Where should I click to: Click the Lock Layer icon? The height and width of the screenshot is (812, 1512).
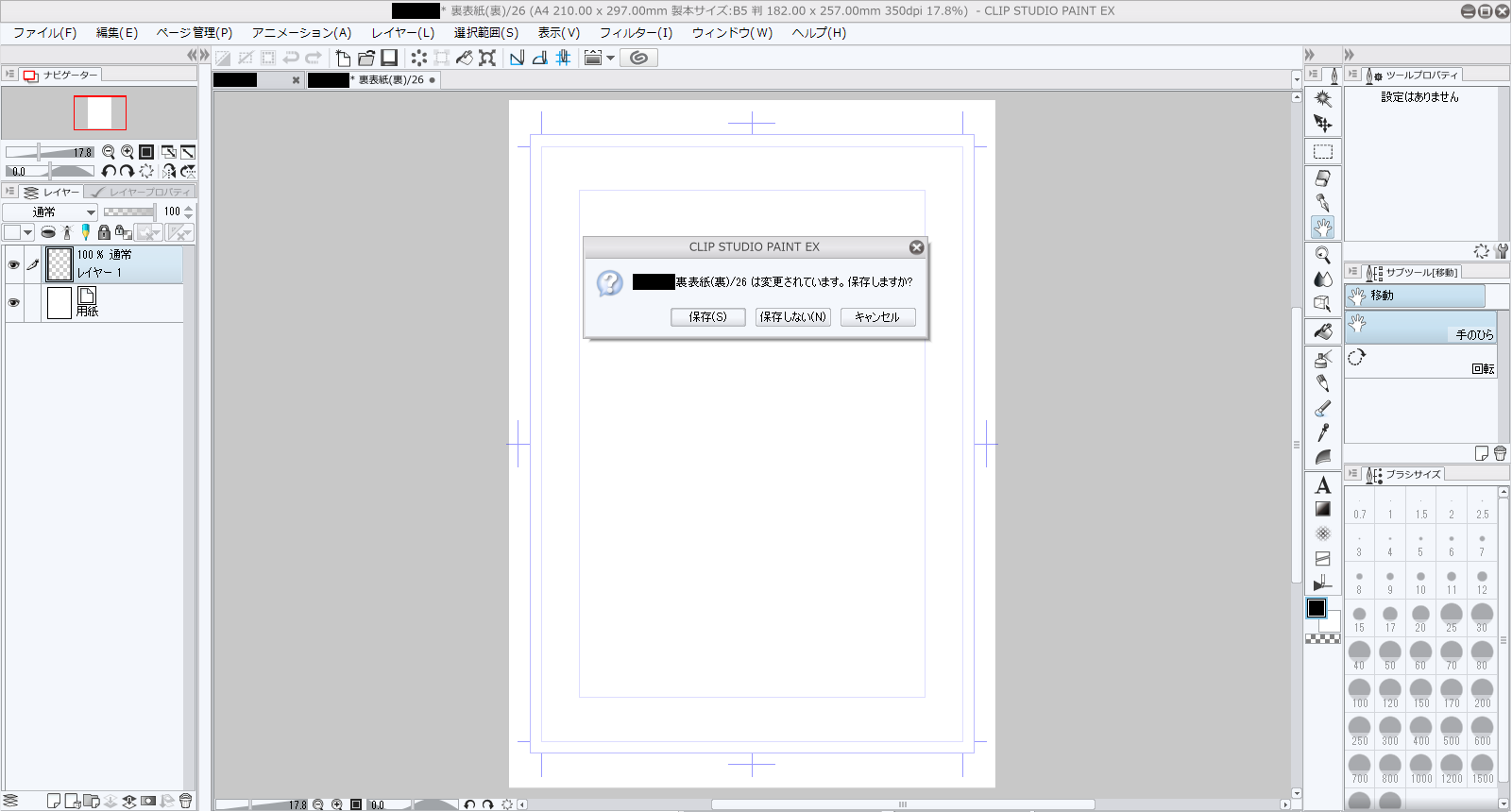coord(104,232)
